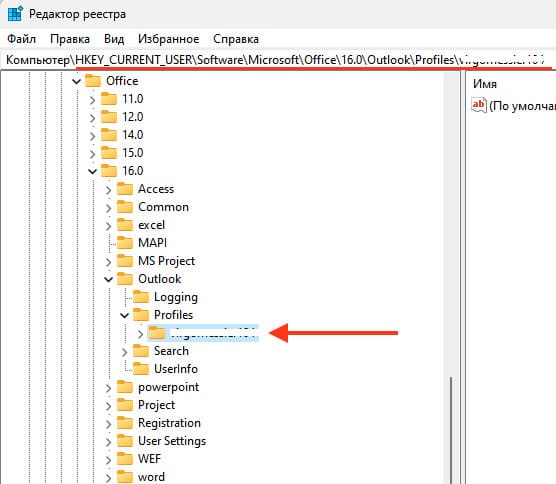Expand the Registration key

coord(109,424)
